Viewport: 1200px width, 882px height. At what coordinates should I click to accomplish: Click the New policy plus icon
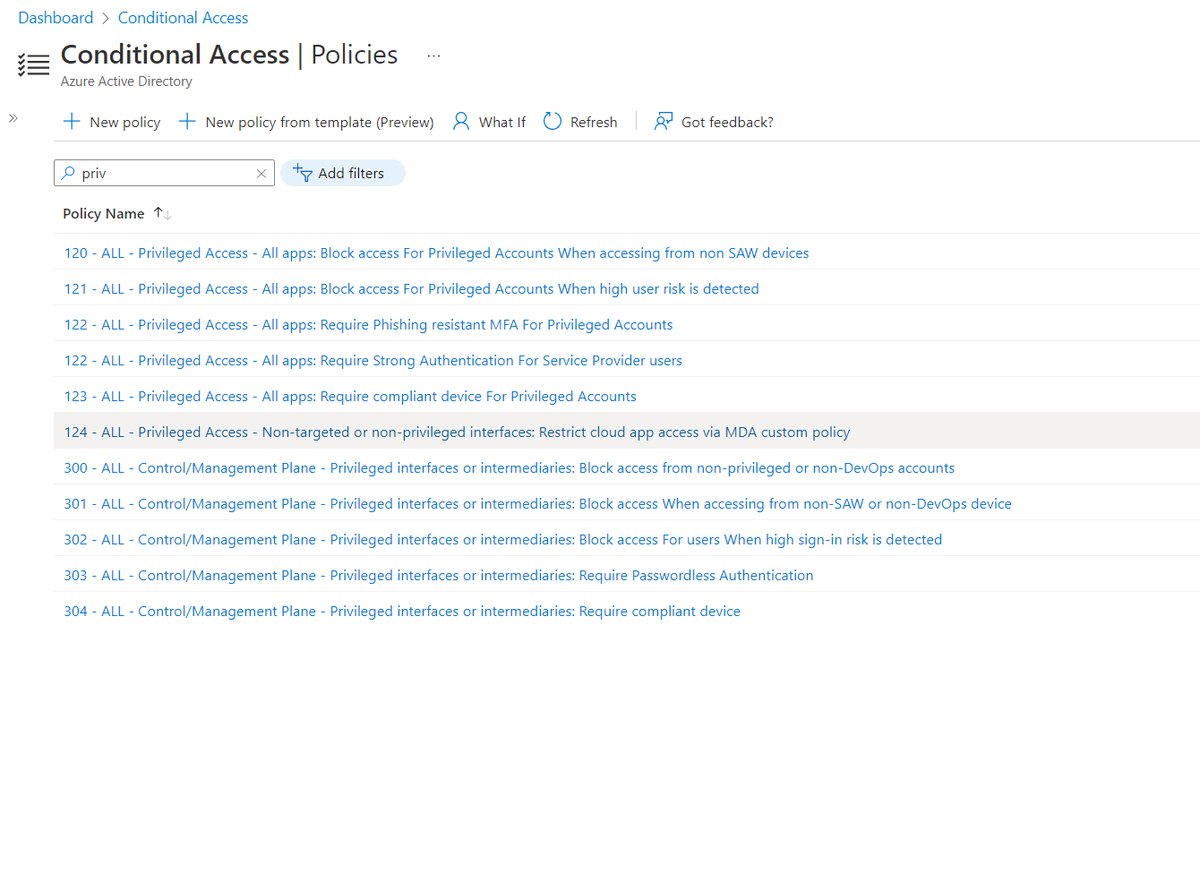[71, 122]
